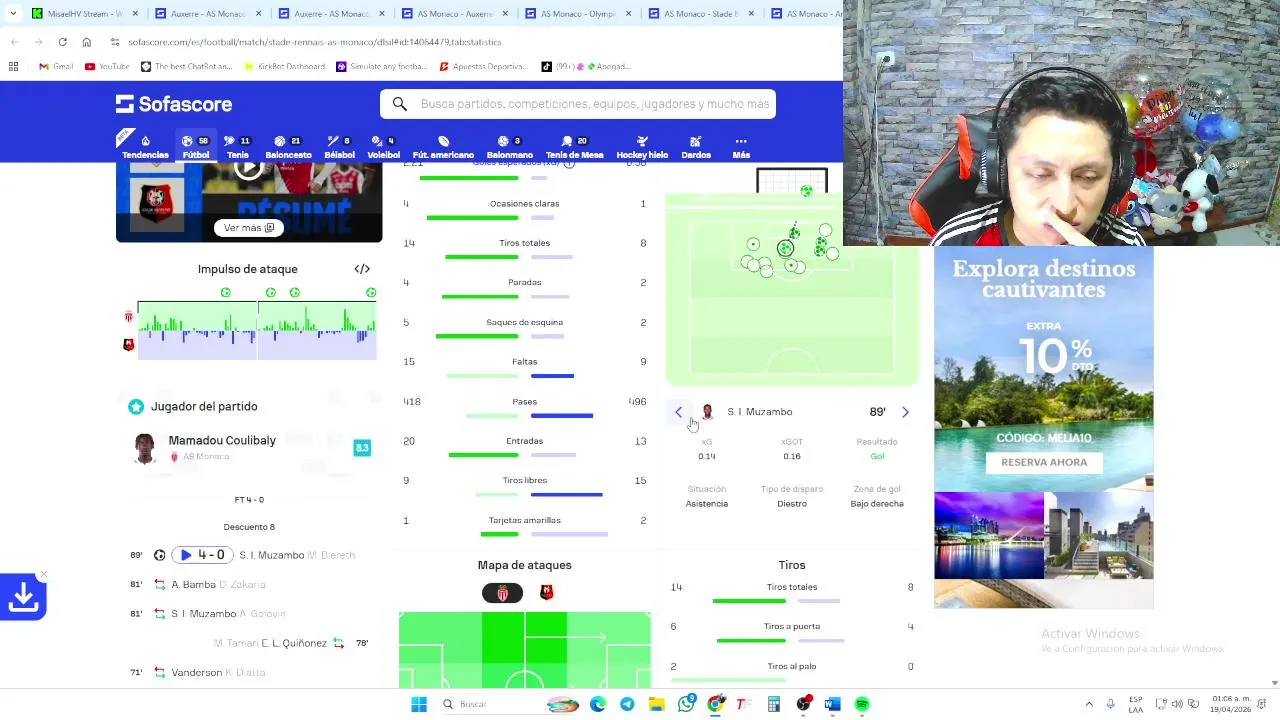Open the Windows Start menu
Screen dimensions: 1280x720
pyautogui.click(x=419, y=704)
